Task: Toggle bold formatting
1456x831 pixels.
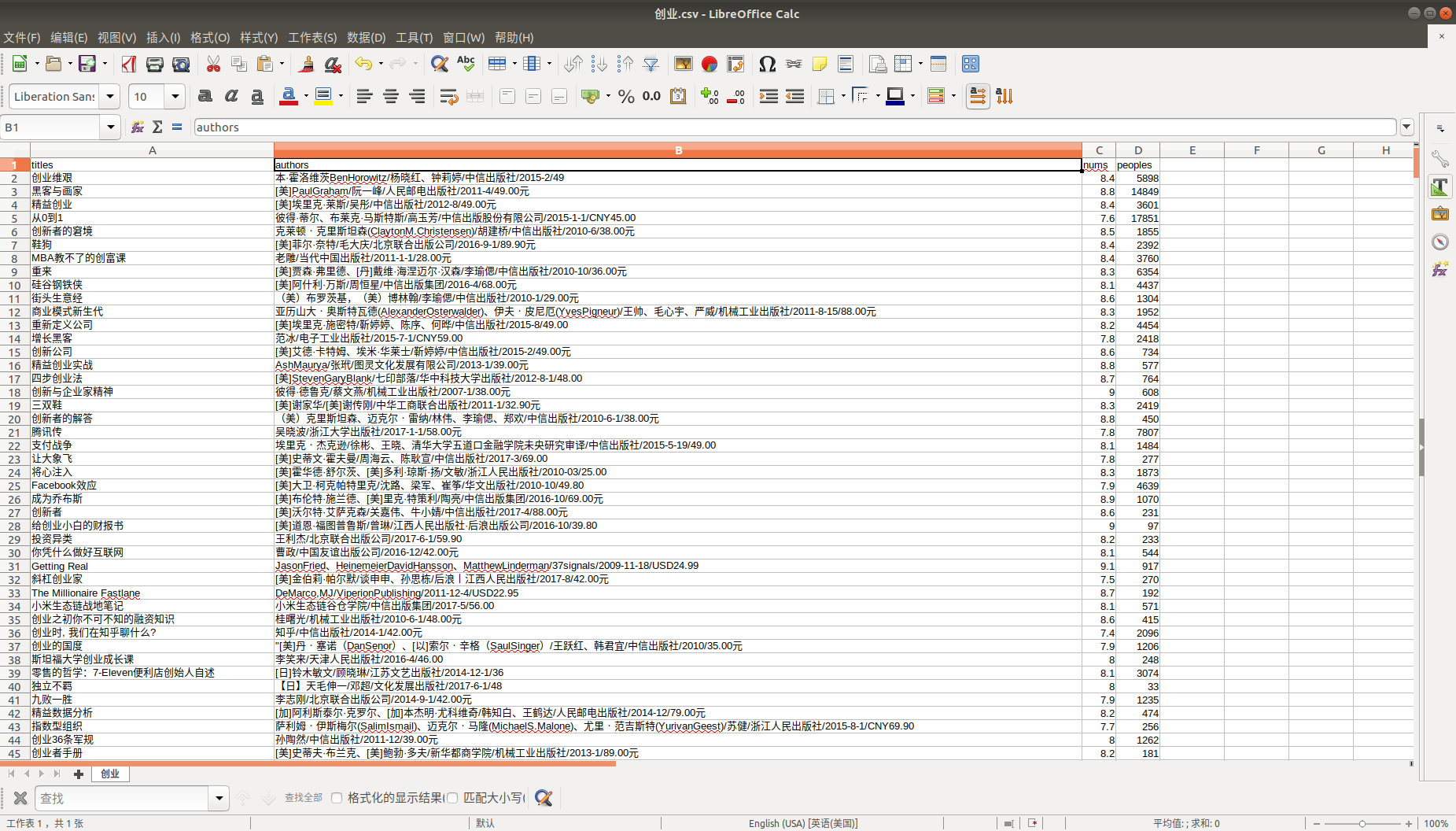Action: tap(205, 96)
